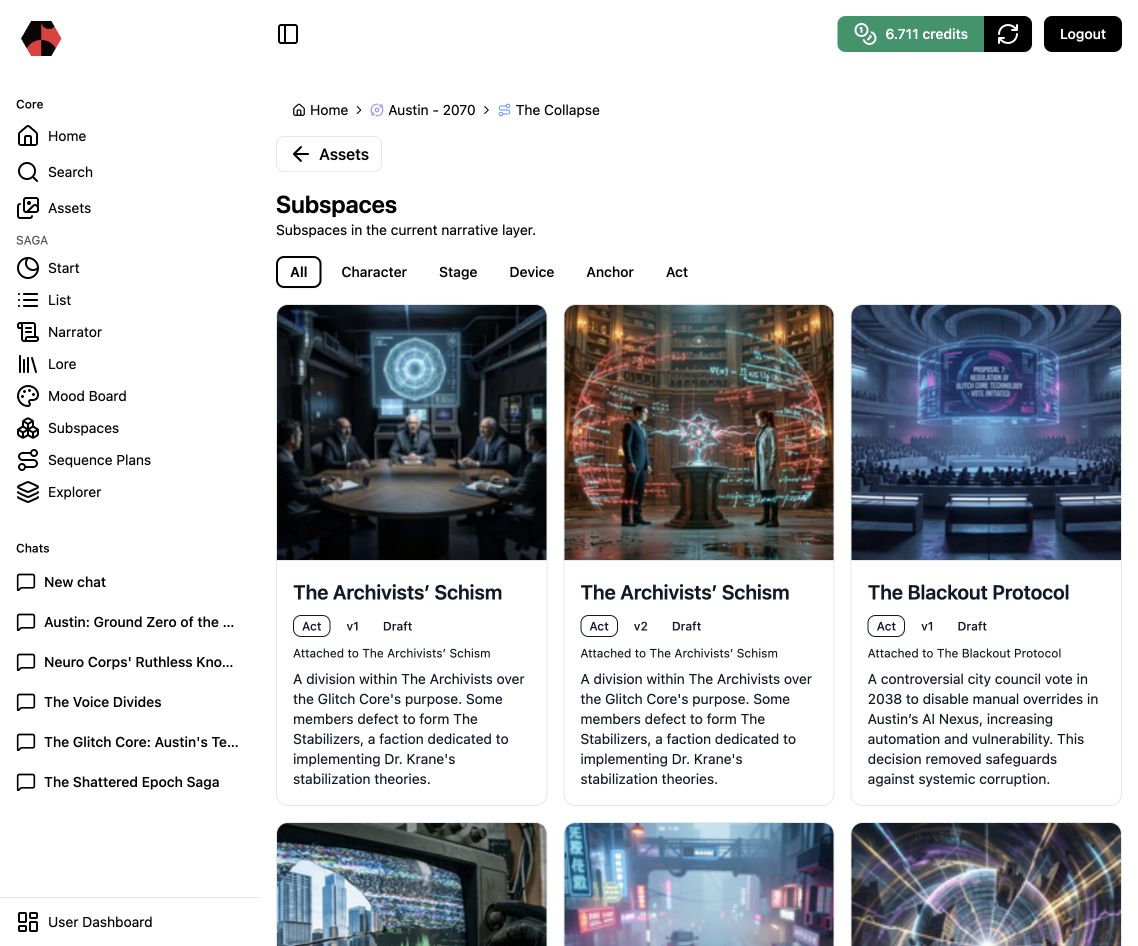Open chat 'Austin: Ground Zero of the ...'
1138x946 pixels.
[126, 621]
